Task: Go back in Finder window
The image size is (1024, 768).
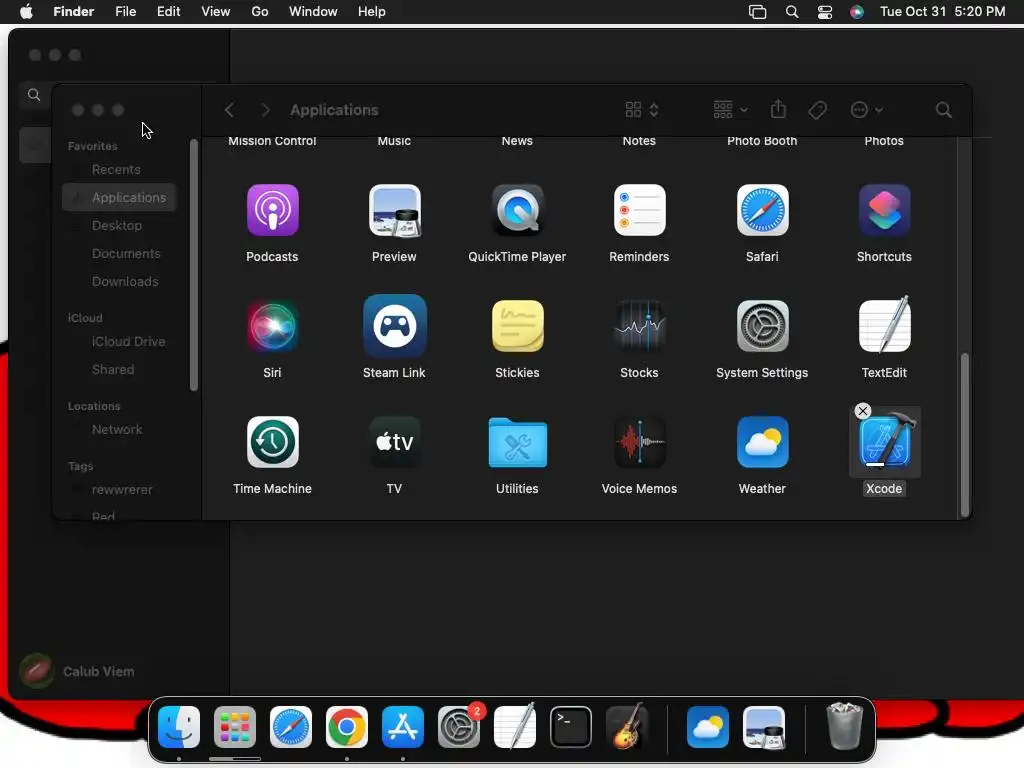Action: (x=229, y=110)
